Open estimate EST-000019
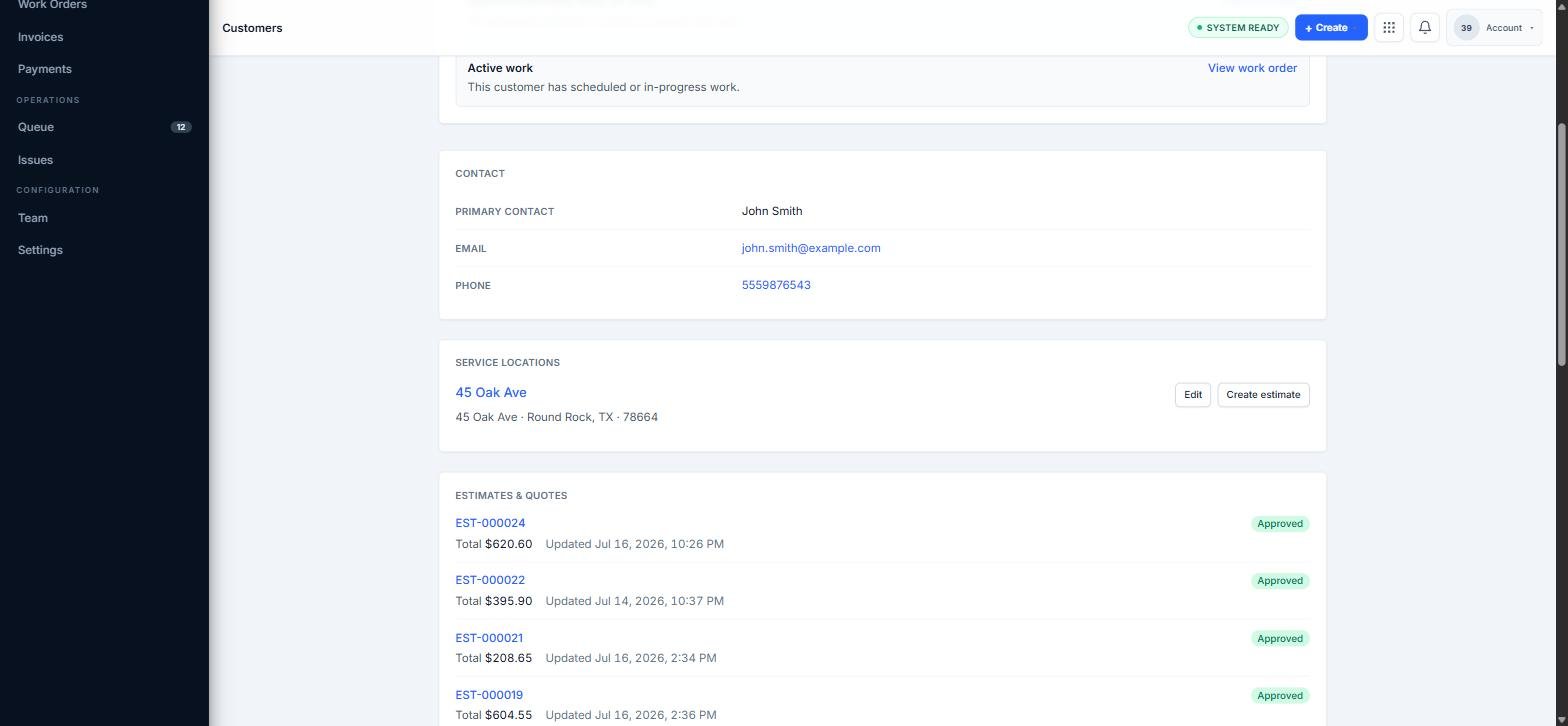Image resolution: width=1568 pixels, height=726 pixels. [x=489, y=695]
